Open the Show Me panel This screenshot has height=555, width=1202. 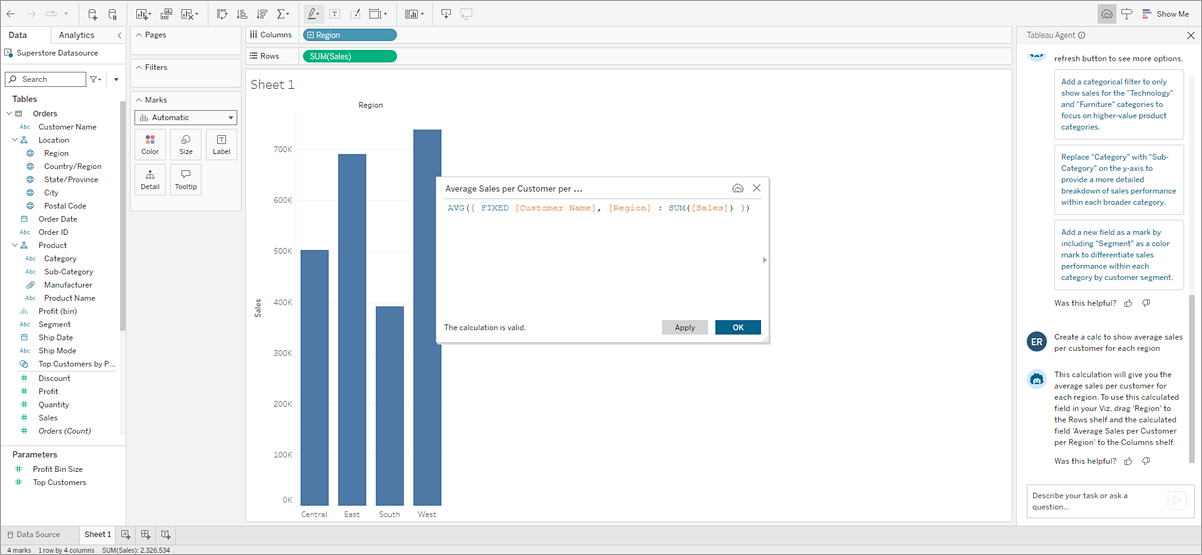tap(1166, 14)
